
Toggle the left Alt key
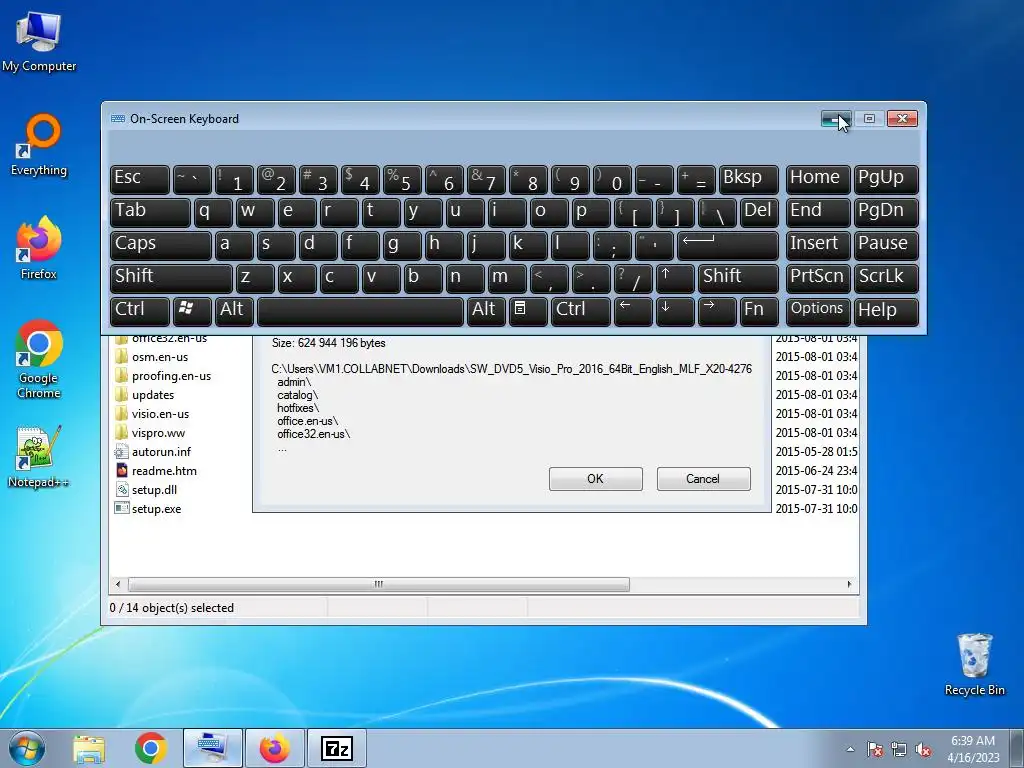tap(234, 311)
